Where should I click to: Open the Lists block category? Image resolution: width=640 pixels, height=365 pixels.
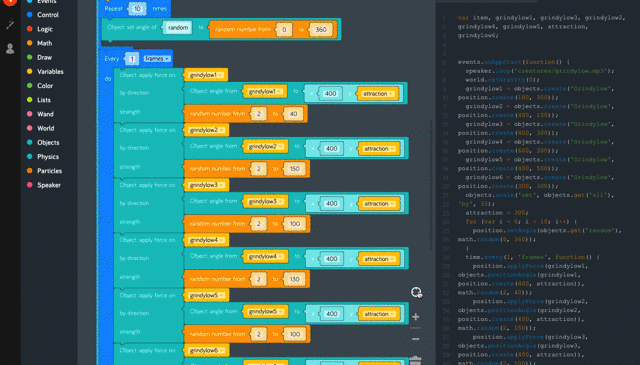[39, 100]
